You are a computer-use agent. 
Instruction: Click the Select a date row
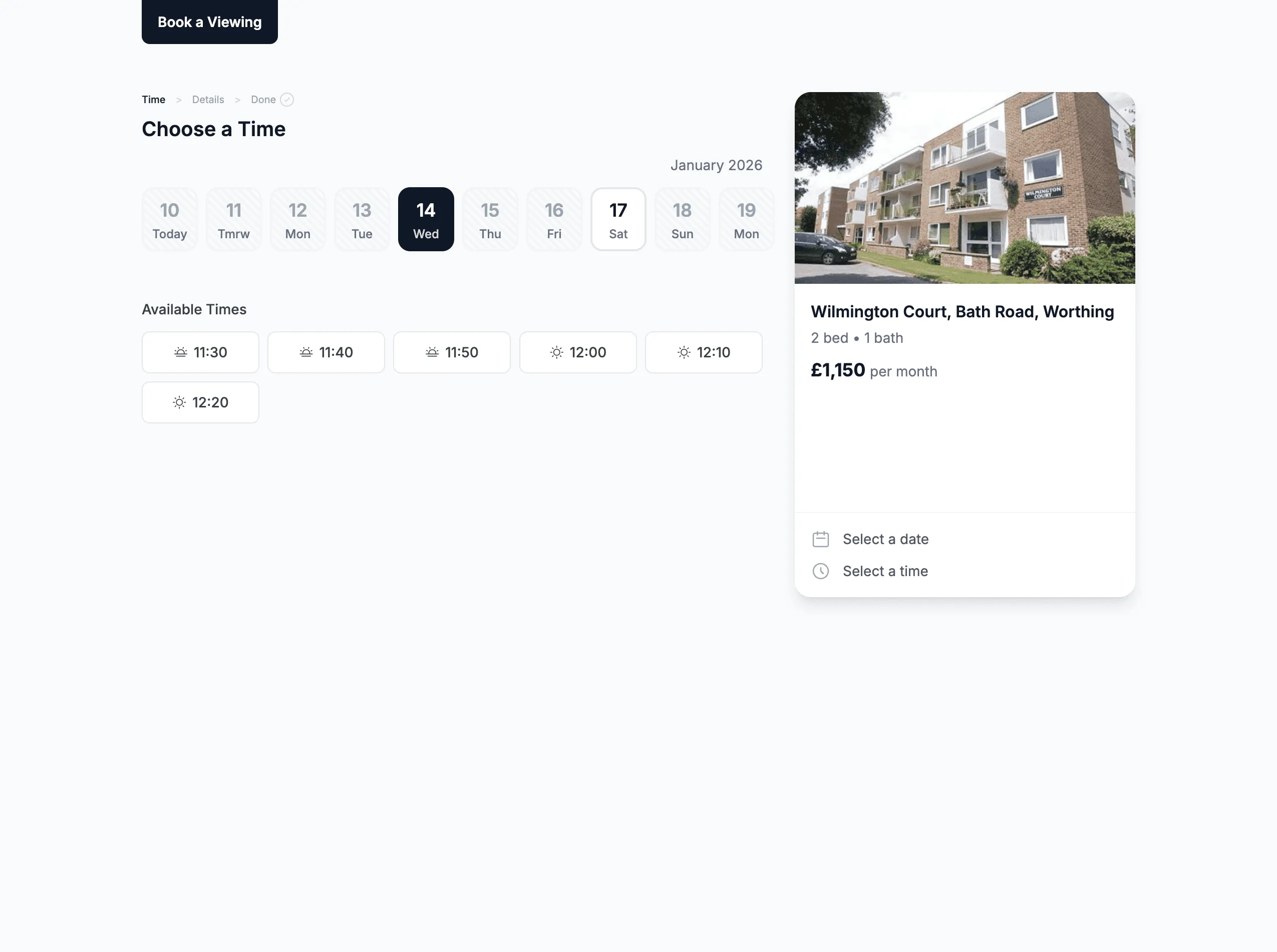tap(885, 538)
